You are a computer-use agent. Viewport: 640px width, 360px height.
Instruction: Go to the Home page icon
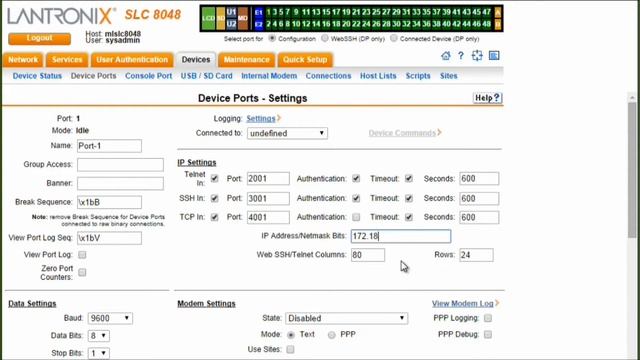coord(446,56)
